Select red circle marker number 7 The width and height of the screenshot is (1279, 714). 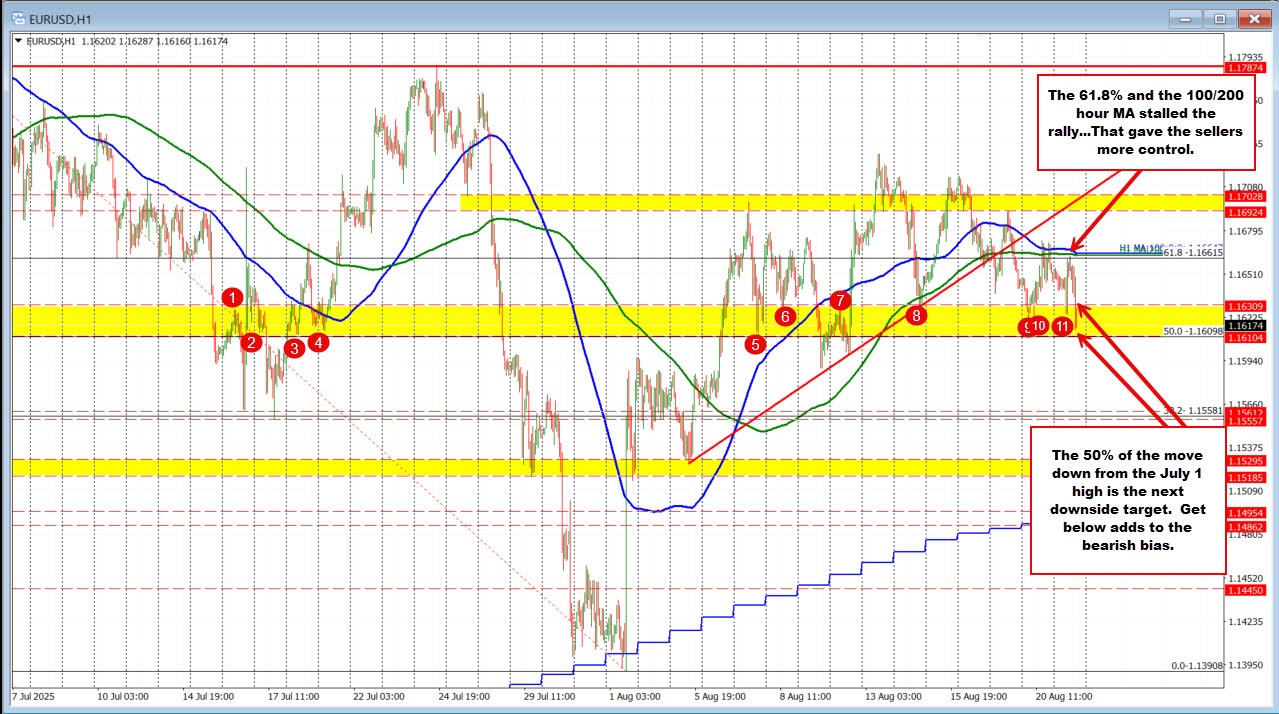(840, 300)
